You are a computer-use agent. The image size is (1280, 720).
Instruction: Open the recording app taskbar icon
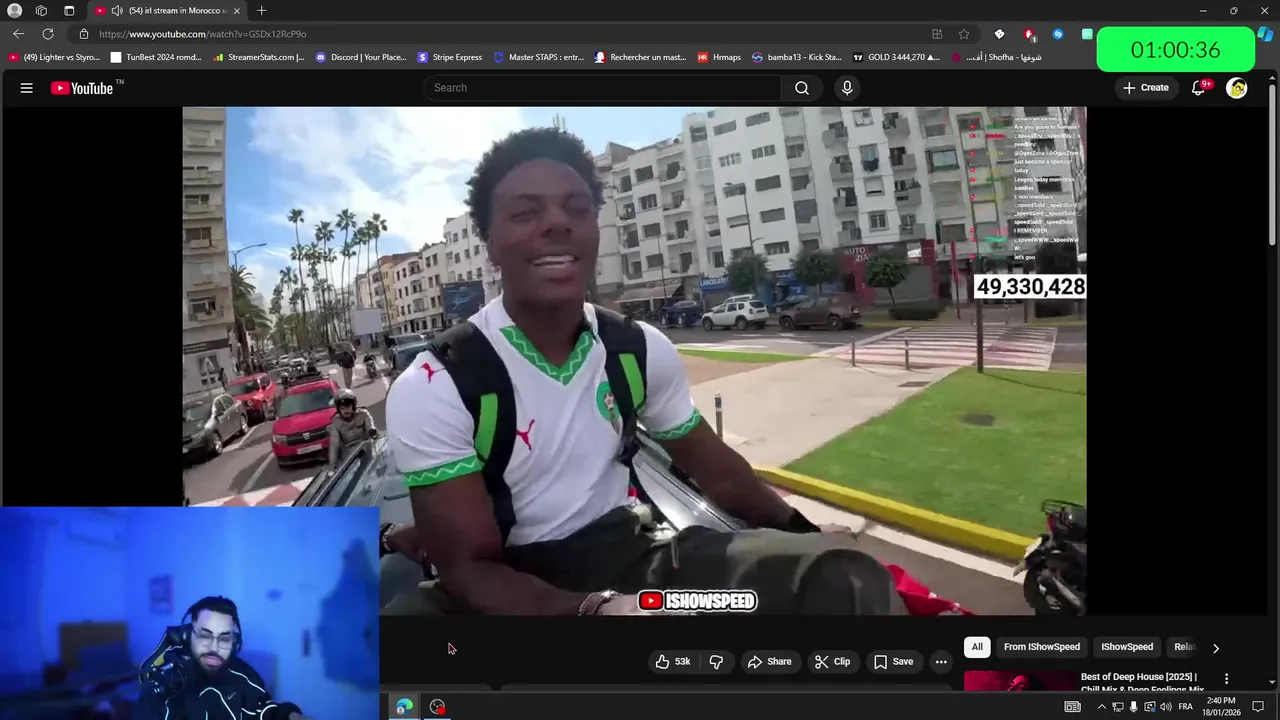[x=437, y=707]
